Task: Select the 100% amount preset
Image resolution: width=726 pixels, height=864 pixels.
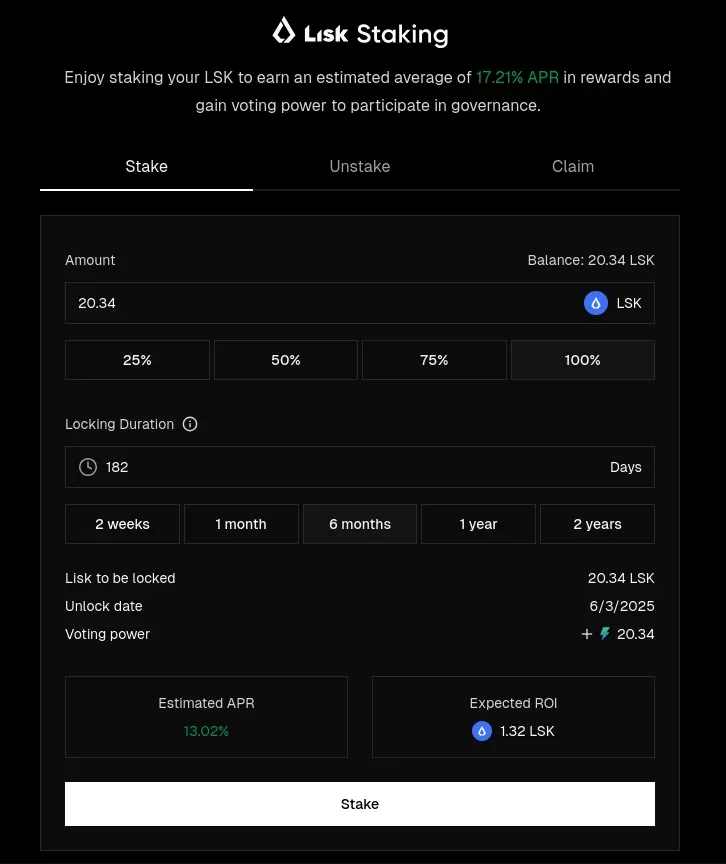Action: pyautogui.click(x=583, y=360)
